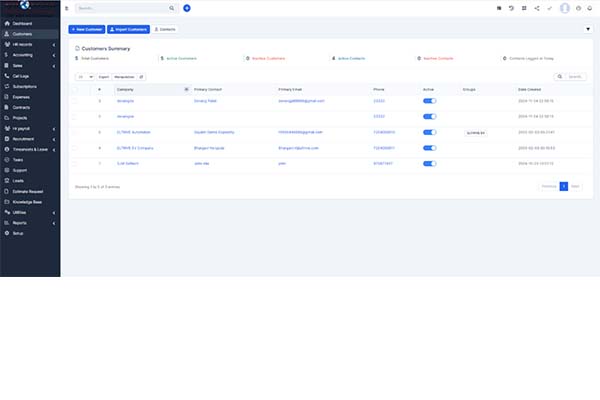Image resolution: width=600 pixels, height=400 pixels.
Task: Click the Estimate Request icon in sidebar
Action: click(x=7, y=191)
